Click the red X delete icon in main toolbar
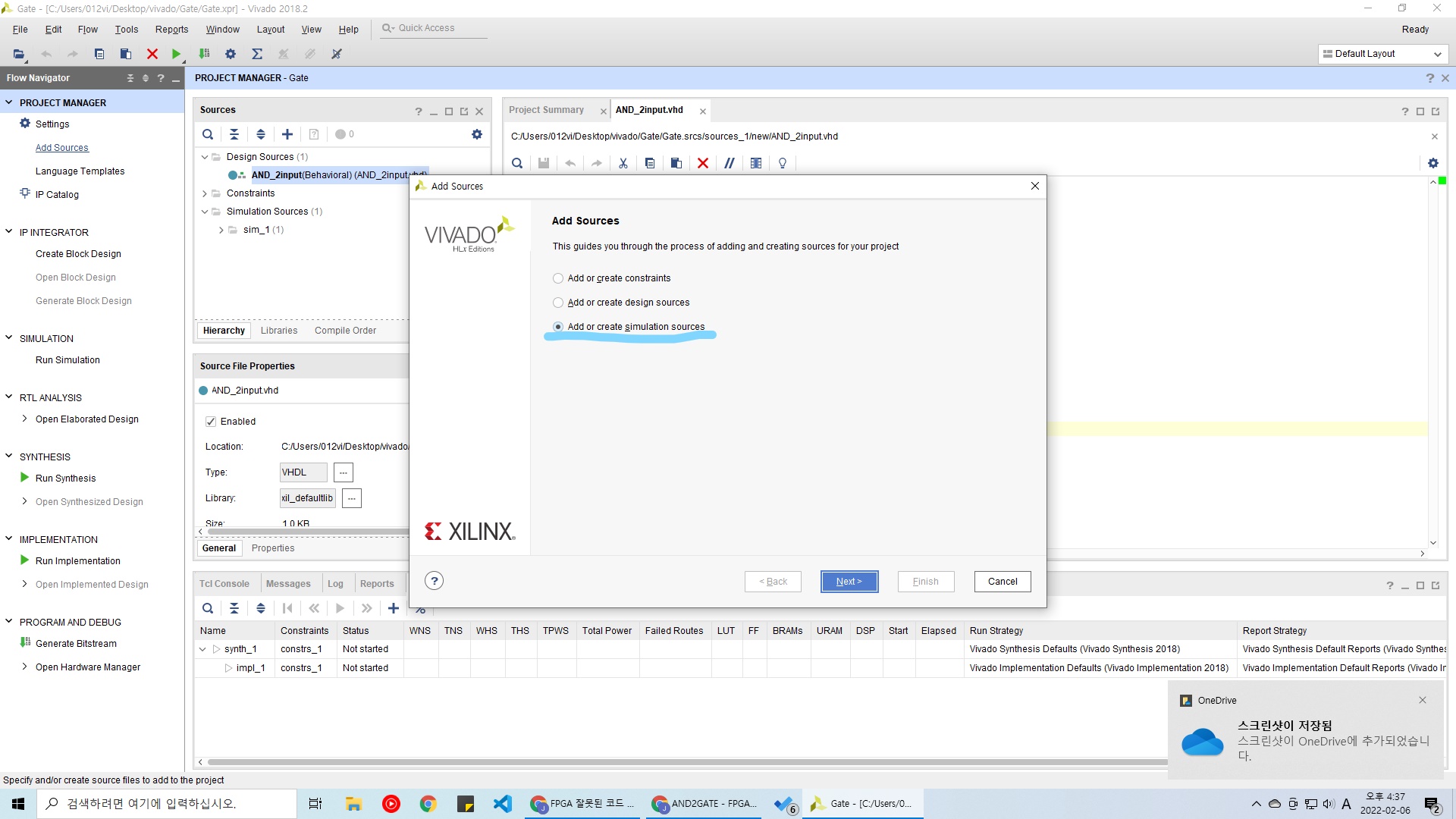Image resolution: width=1456 pixels, height=819 pixels. pyautogui.click(x=152, y=54)
